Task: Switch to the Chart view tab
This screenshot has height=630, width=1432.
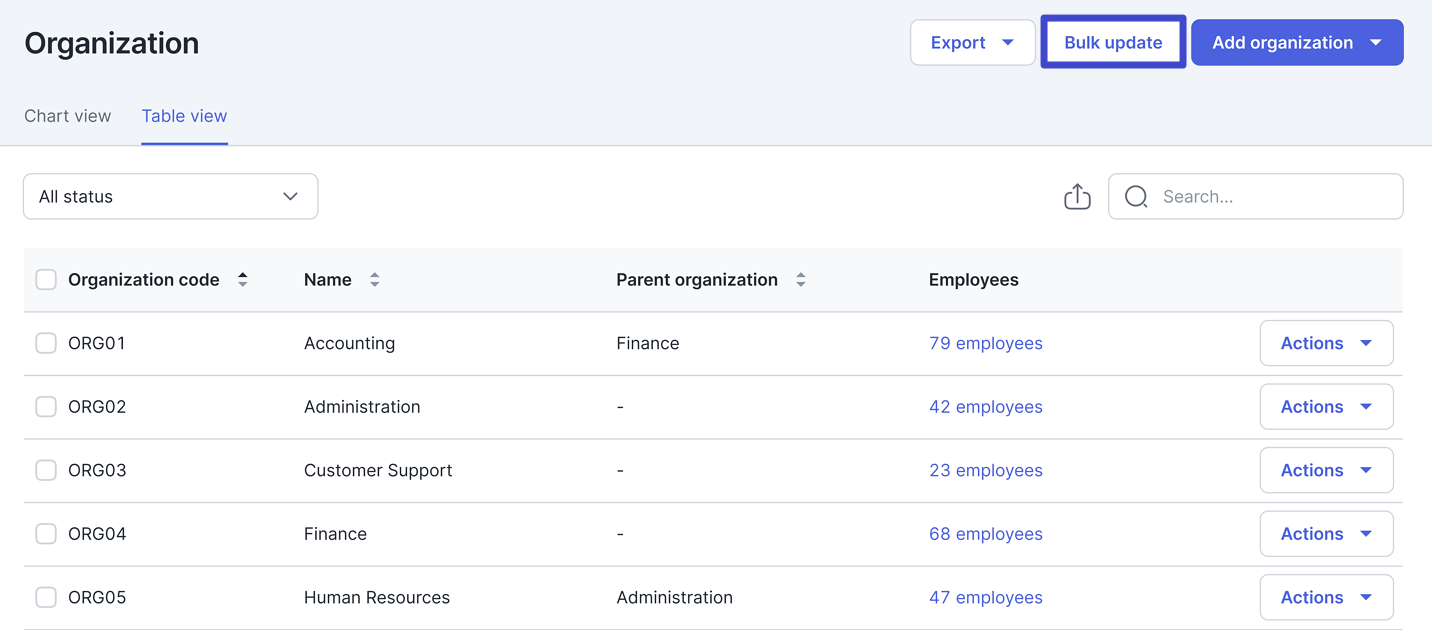Action: point(67,116)
